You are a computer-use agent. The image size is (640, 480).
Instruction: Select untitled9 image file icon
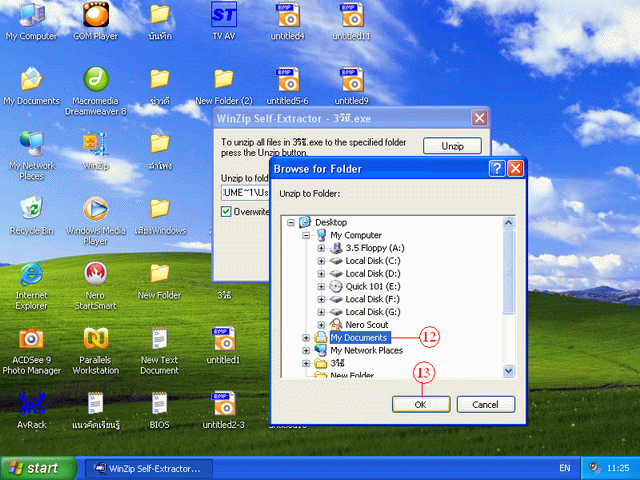point(351,86)
